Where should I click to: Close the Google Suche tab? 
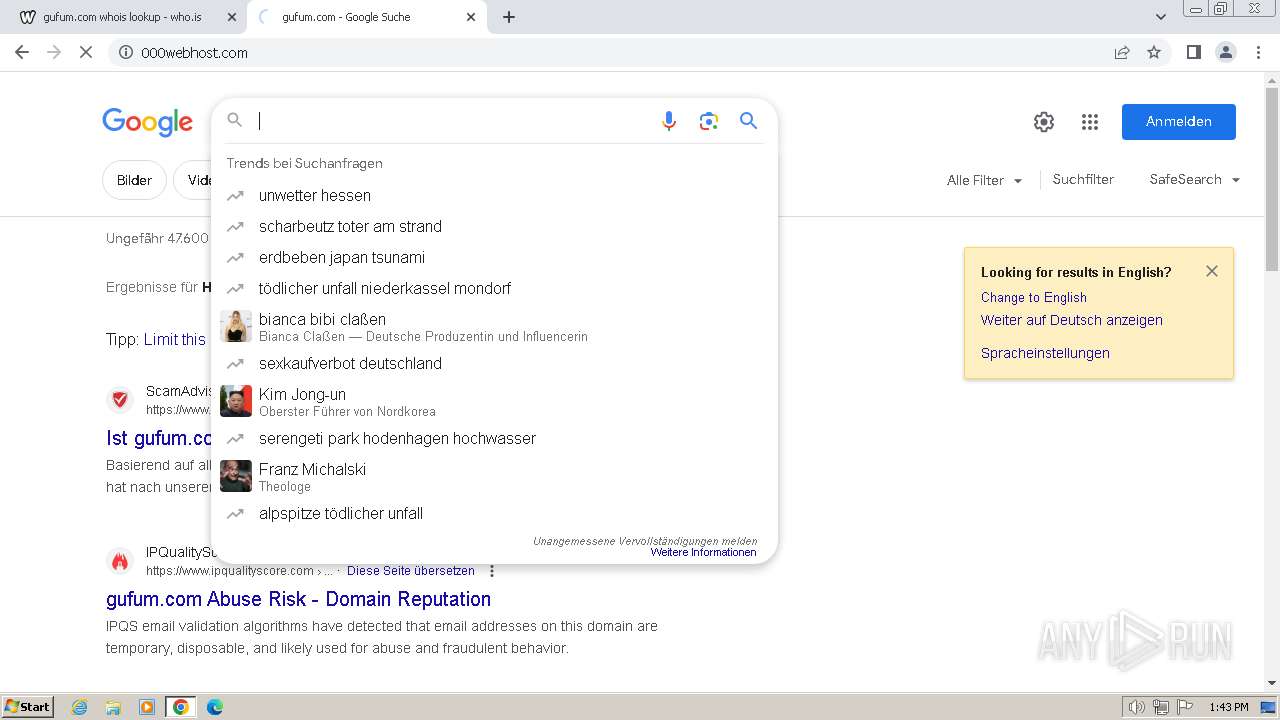pyautogui.click(x=471, y=17)
